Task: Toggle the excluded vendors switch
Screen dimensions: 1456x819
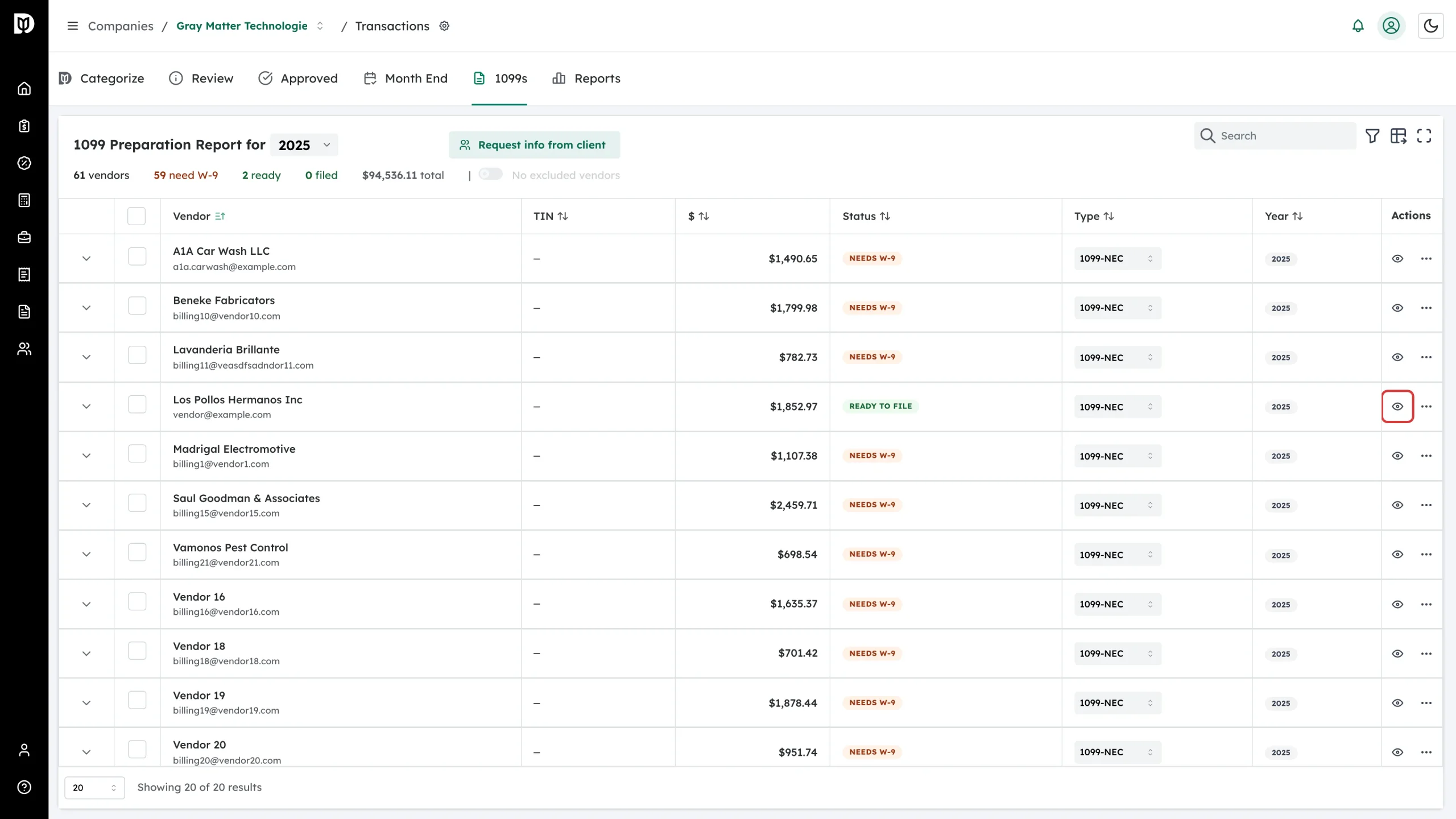Action: click(x=490, y=174)
